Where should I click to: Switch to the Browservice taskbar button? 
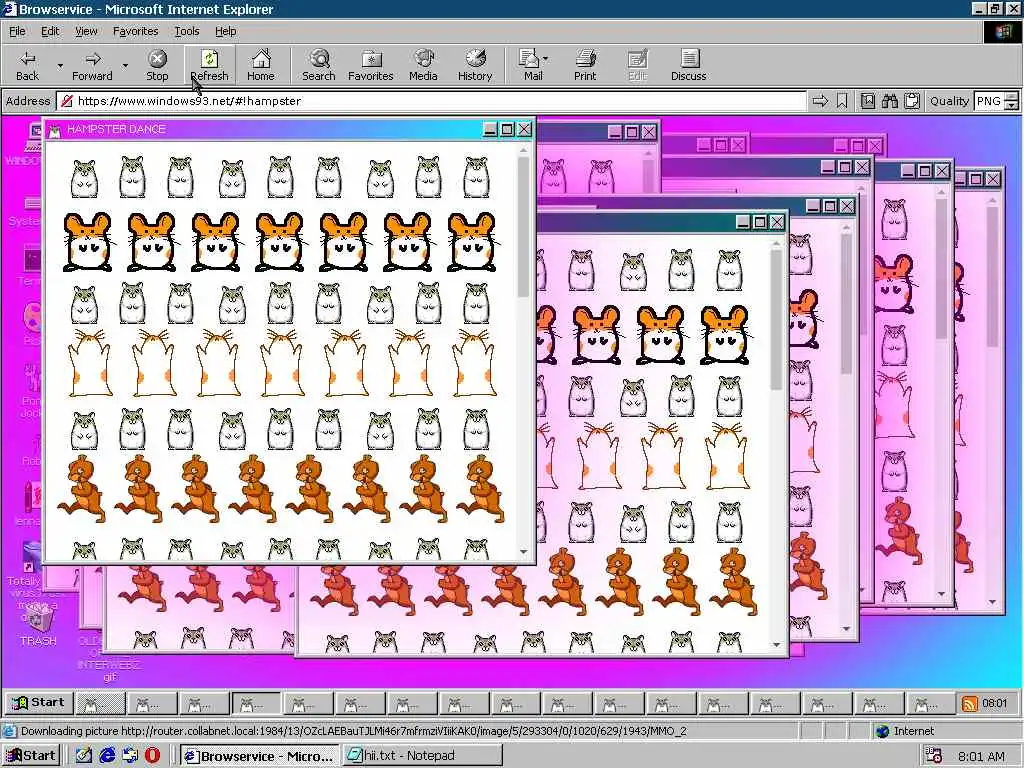[259, 756]
